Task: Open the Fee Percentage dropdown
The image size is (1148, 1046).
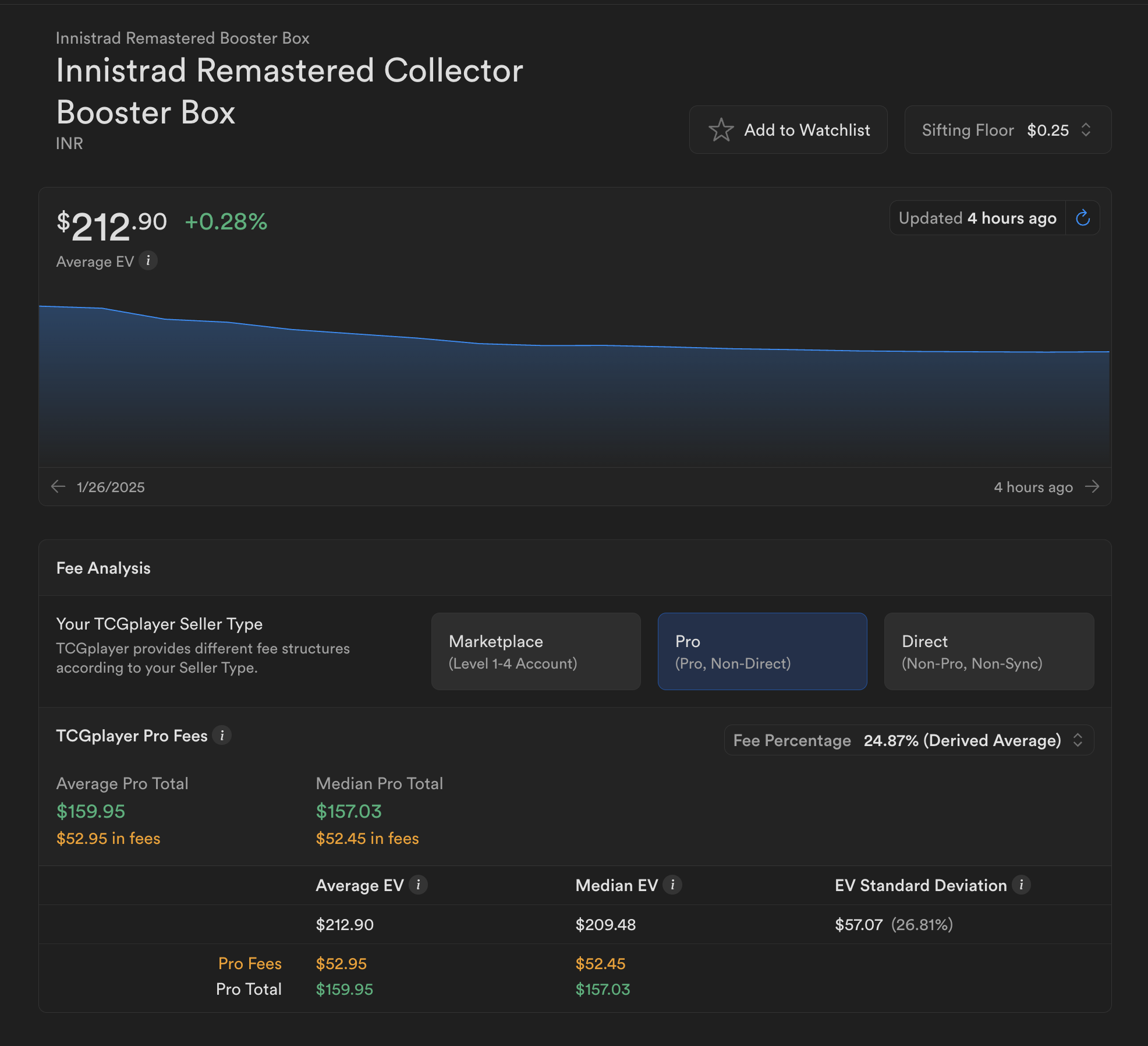Action: click(909, 740)
